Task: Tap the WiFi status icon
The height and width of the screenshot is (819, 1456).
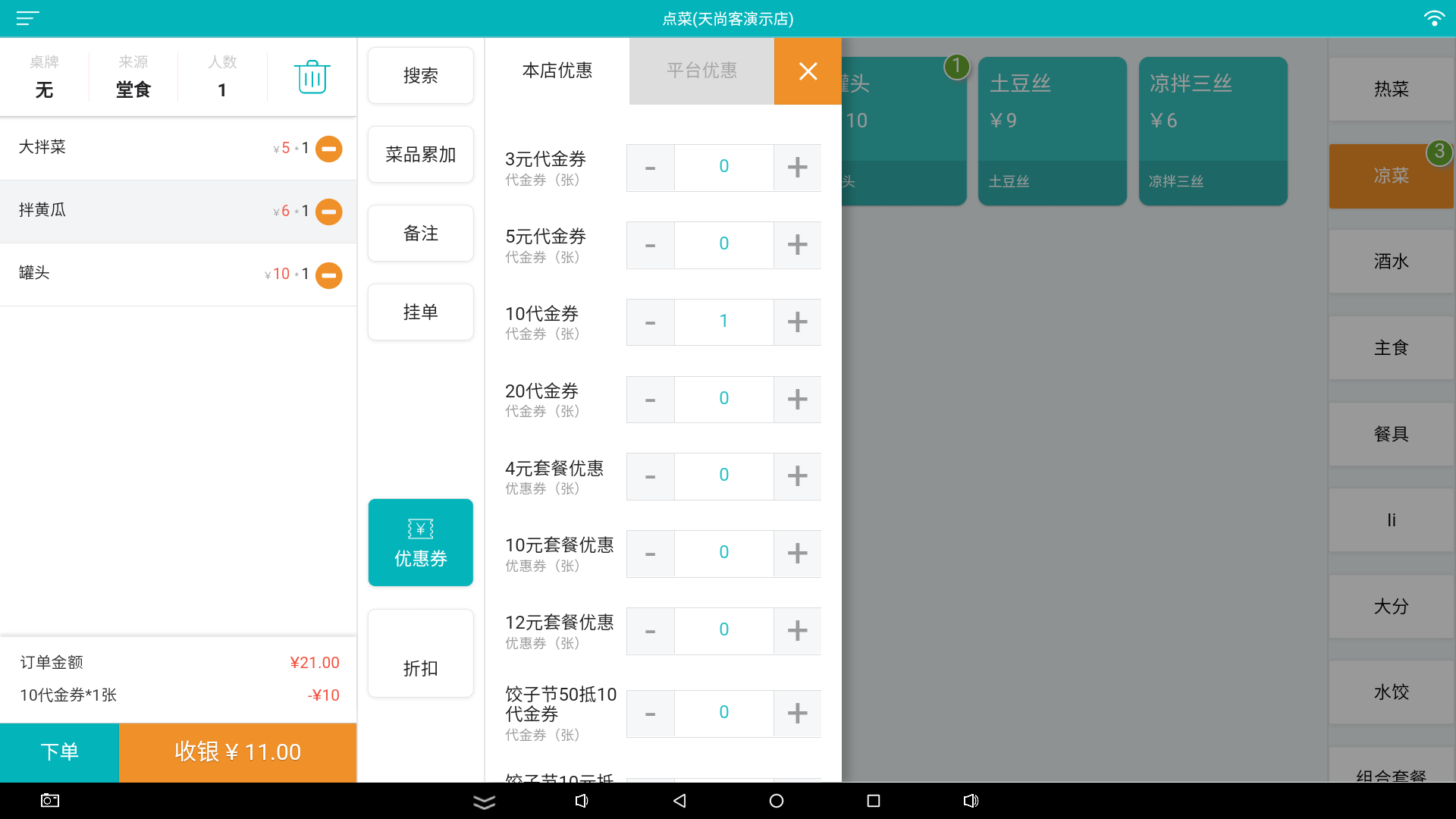Action: [x=1433, y=18]
